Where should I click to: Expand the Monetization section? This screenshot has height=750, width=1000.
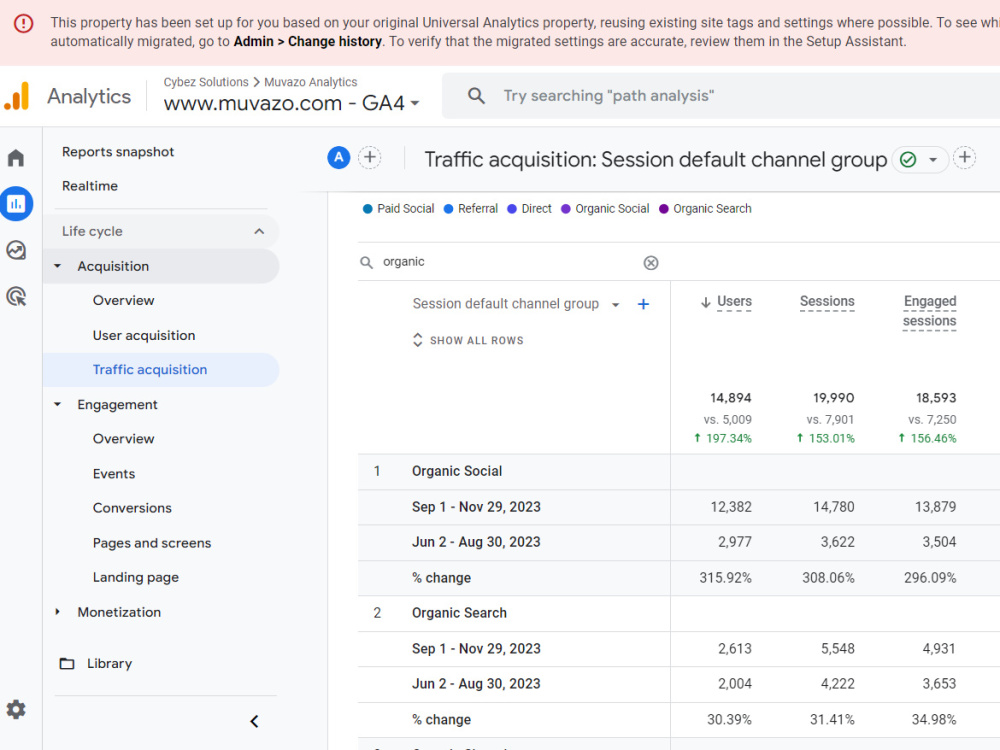pyautogui.click(x=57, y=612)
